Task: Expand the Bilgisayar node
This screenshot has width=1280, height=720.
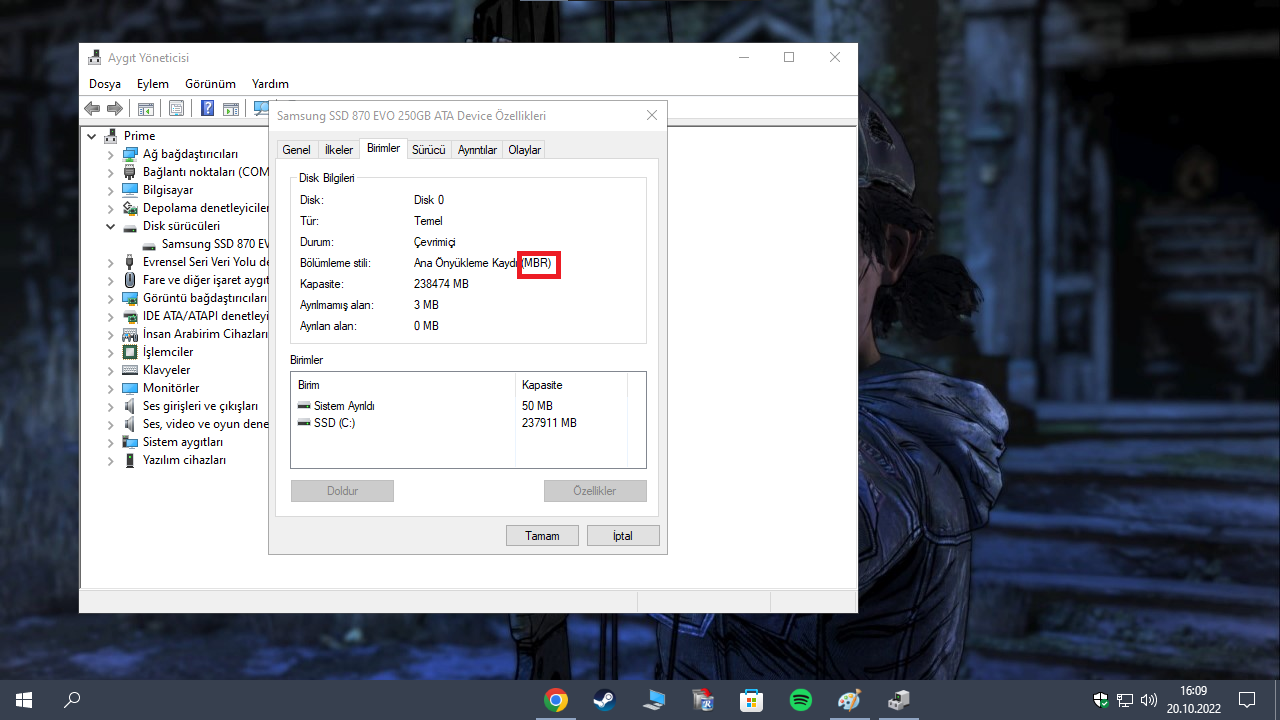Action: point(111,190)
